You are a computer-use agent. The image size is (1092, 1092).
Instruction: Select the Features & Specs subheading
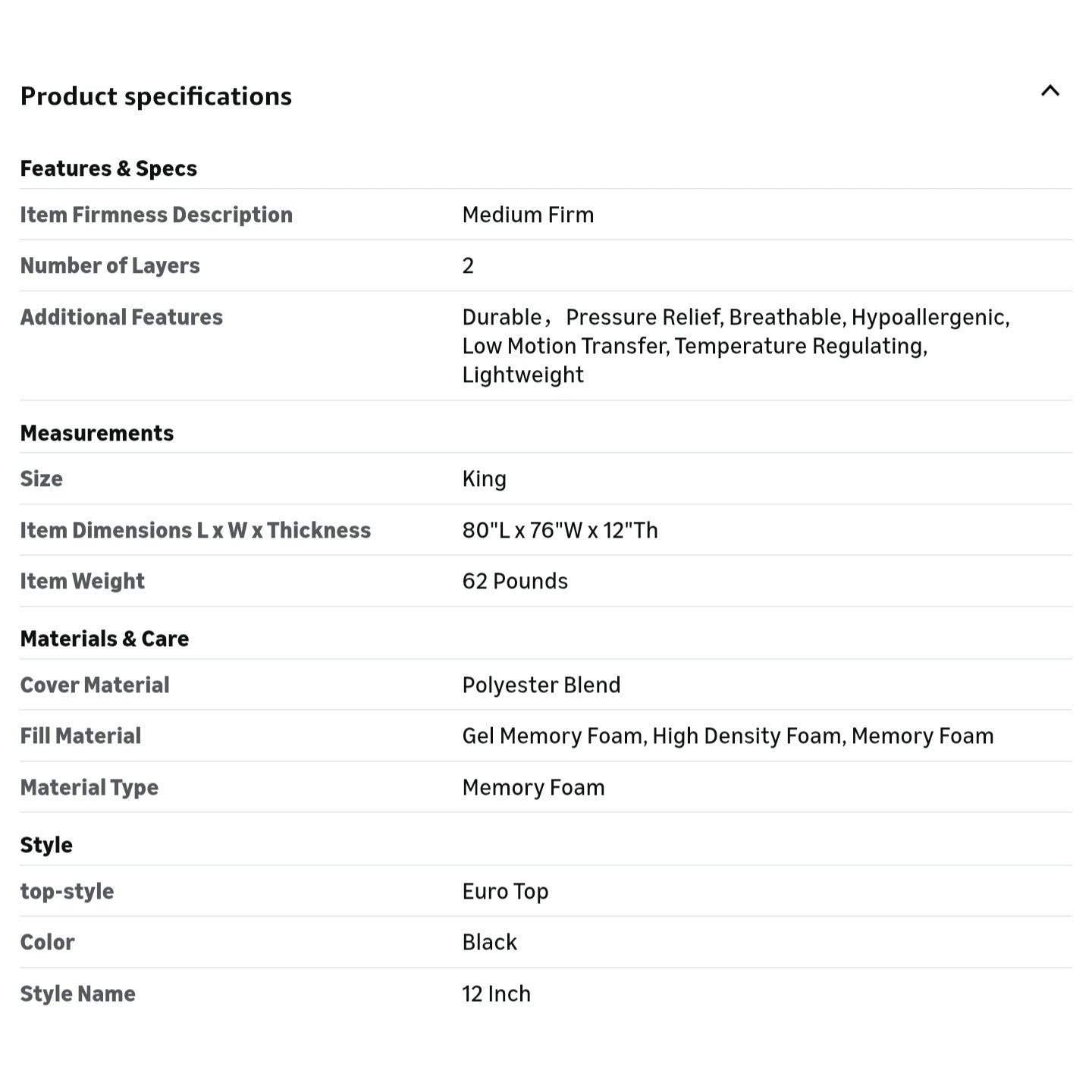[x=108, y=168]
